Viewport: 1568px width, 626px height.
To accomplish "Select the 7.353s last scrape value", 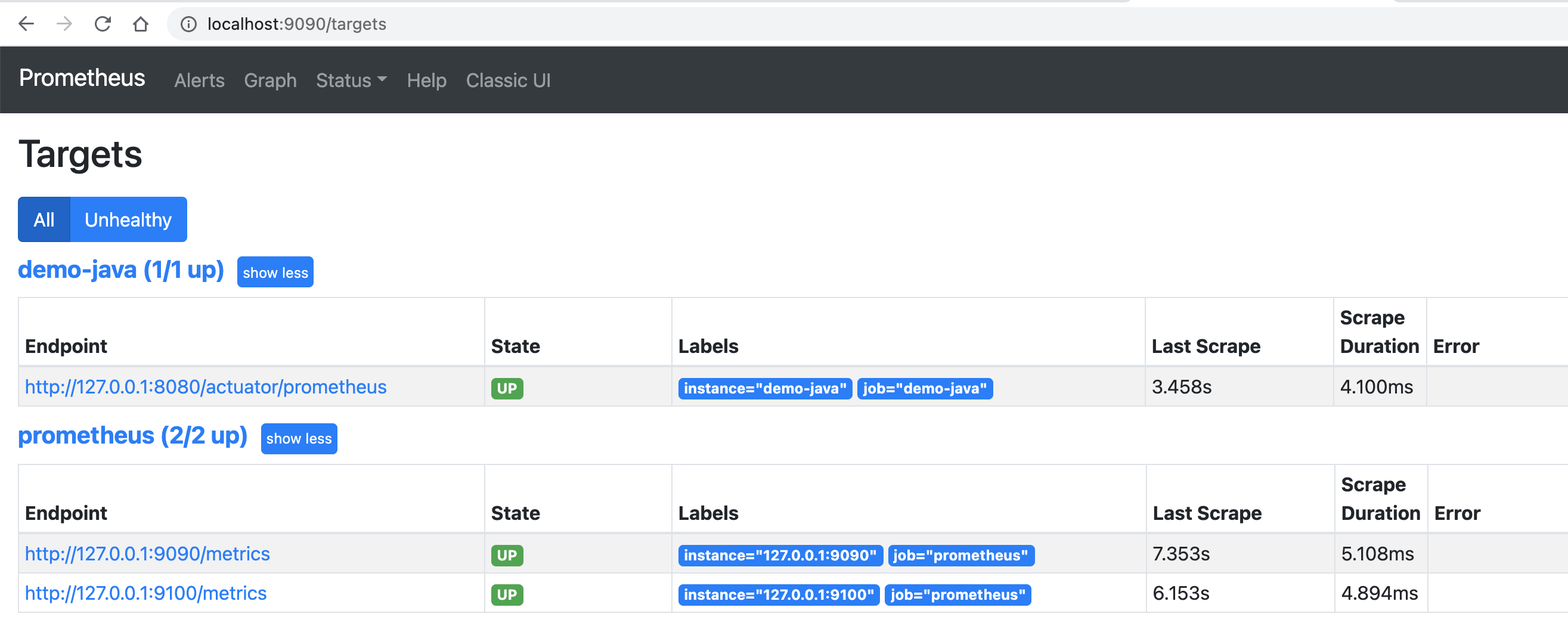I will click(1181, 553).
